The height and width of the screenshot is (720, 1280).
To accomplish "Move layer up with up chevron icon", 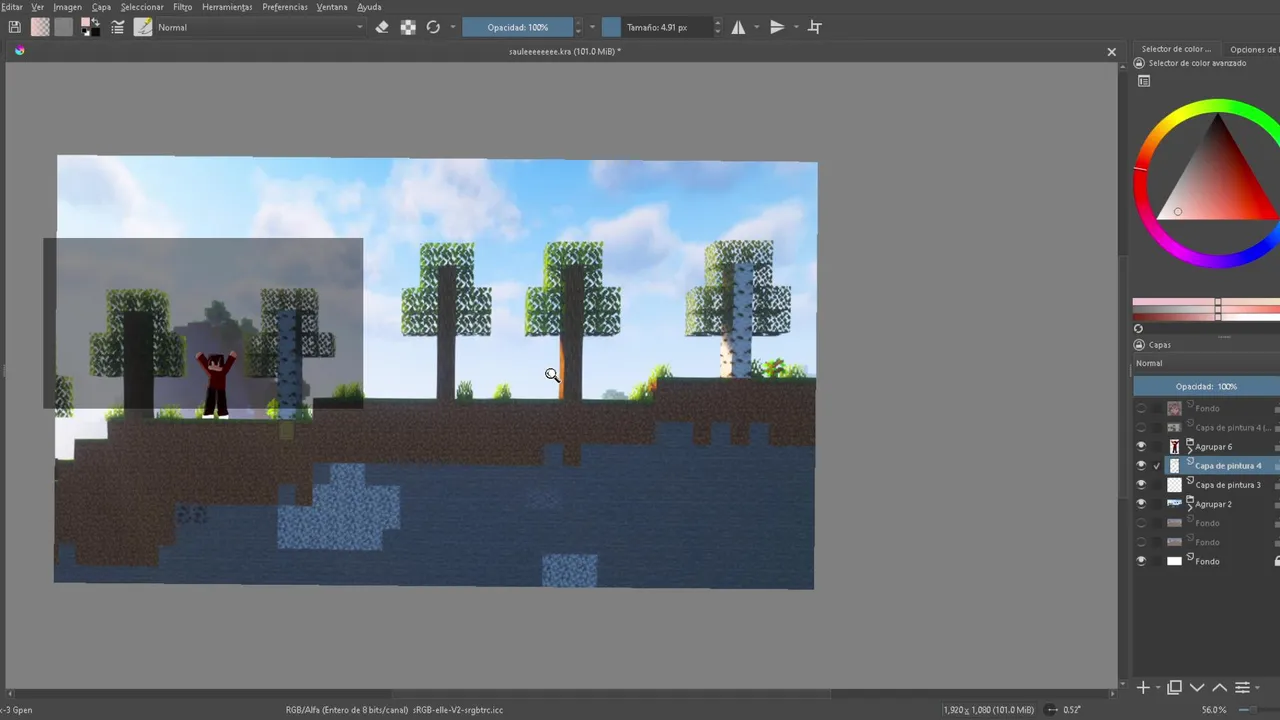I will click(1219, 687).
